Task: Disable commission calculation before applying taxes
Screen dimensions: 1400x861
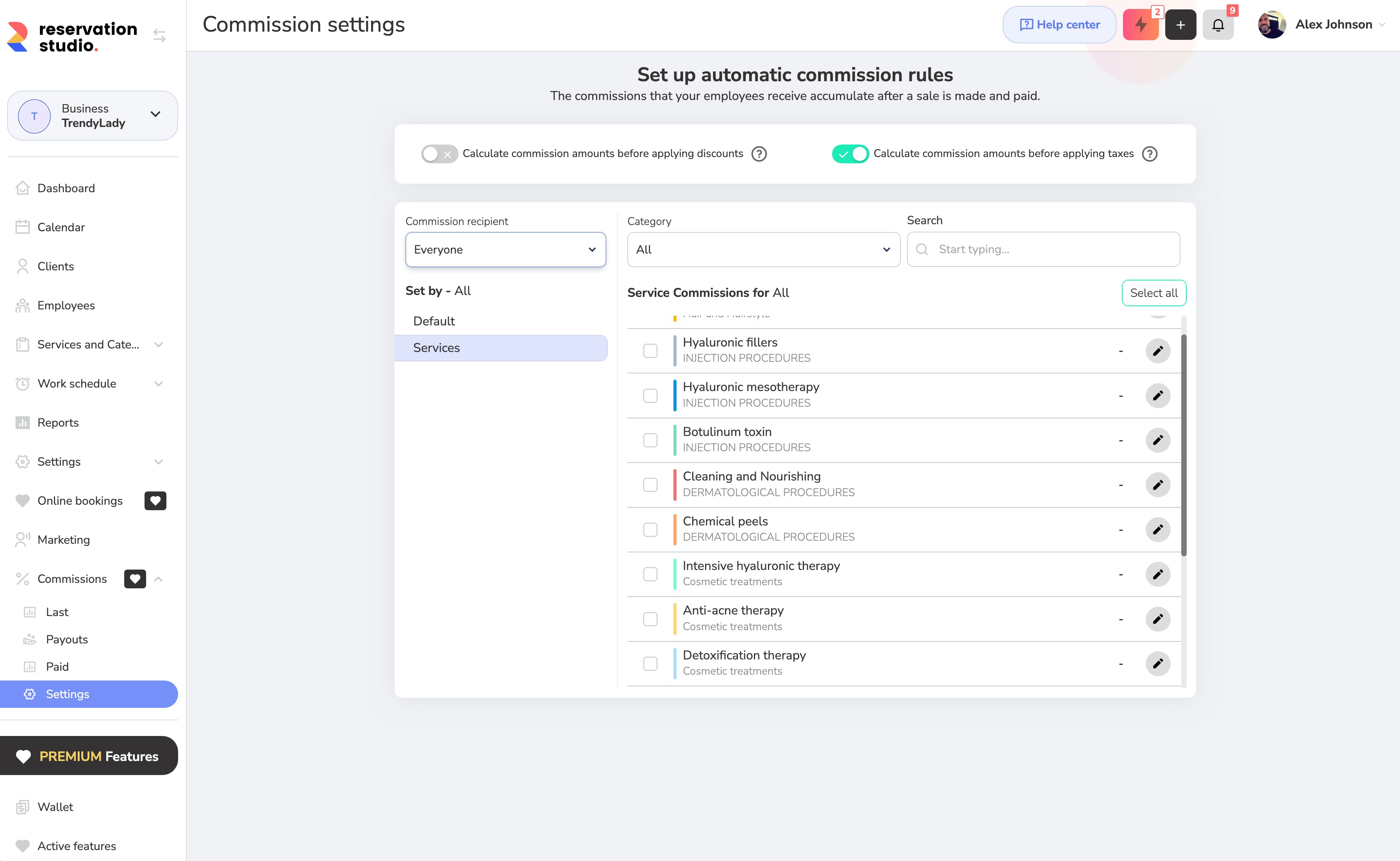Action: point(850,154)
